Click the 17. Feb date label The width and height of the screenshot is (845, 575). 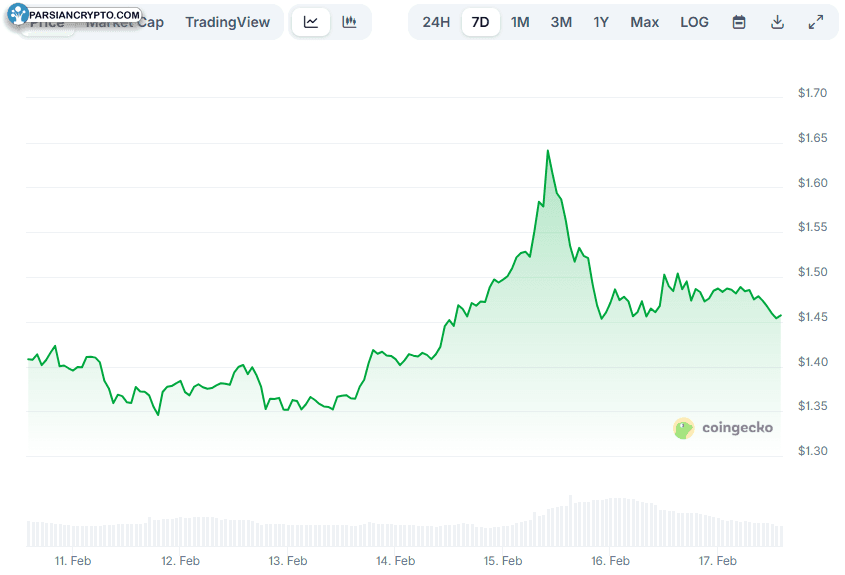(717, 561)
